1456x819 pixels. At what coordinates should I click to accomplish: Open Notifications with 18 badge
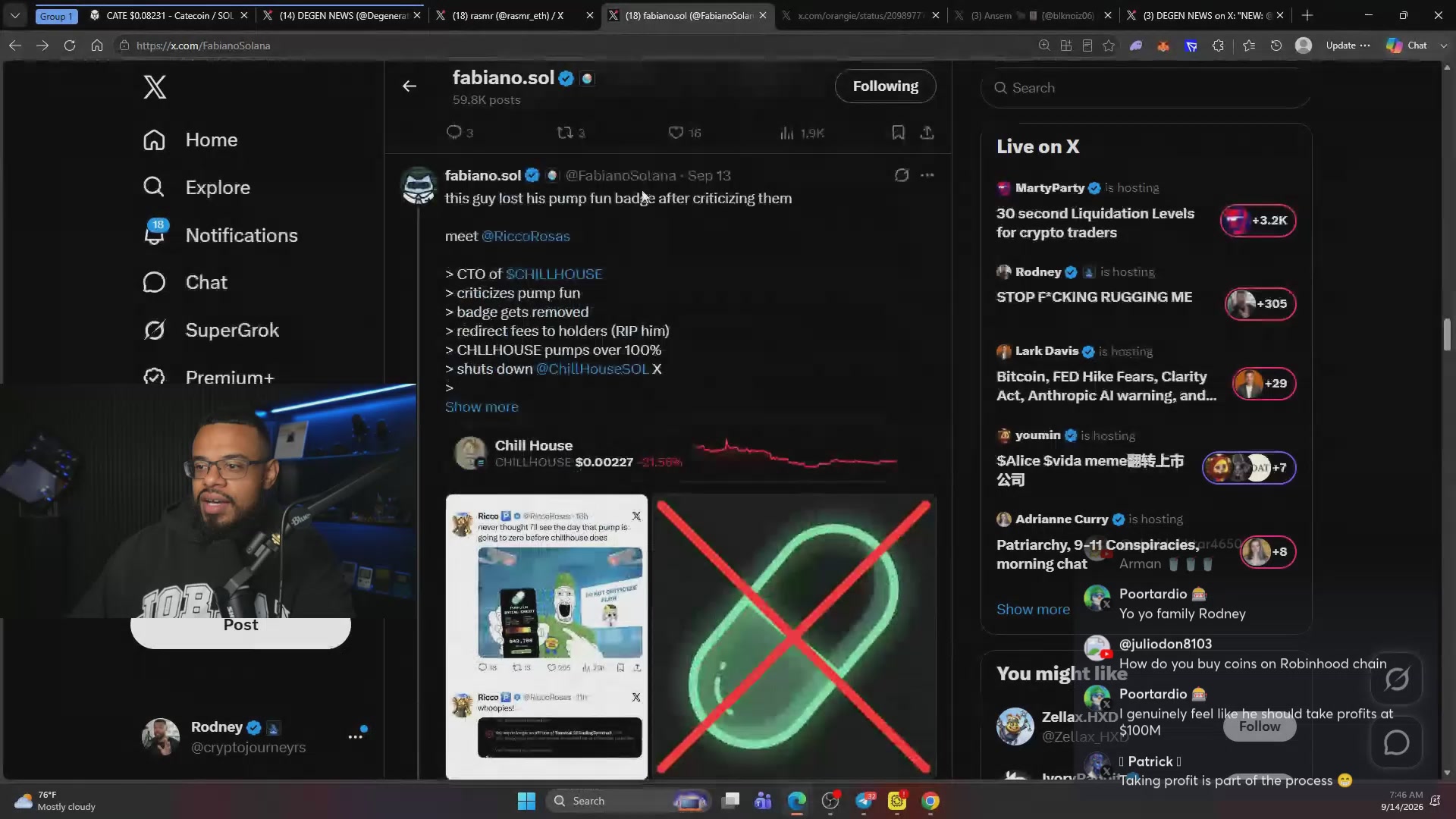pos(220,235)
